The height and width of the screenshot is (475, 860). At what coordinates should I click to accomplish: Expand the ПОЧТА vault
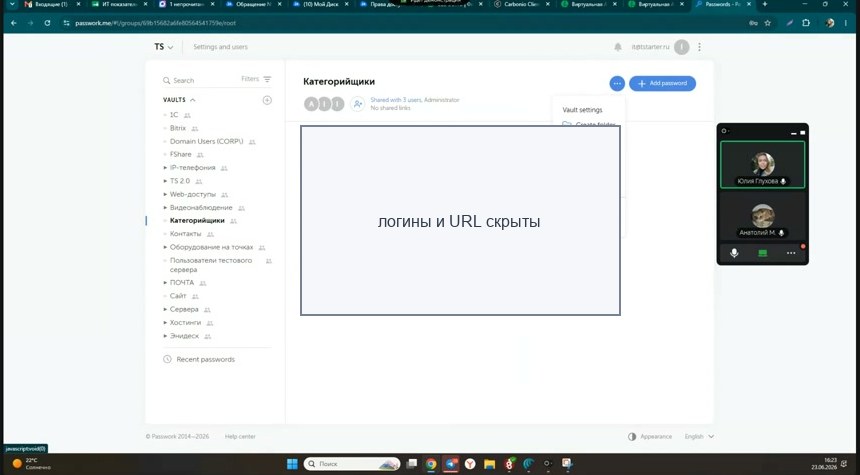[x=165, y=282]
